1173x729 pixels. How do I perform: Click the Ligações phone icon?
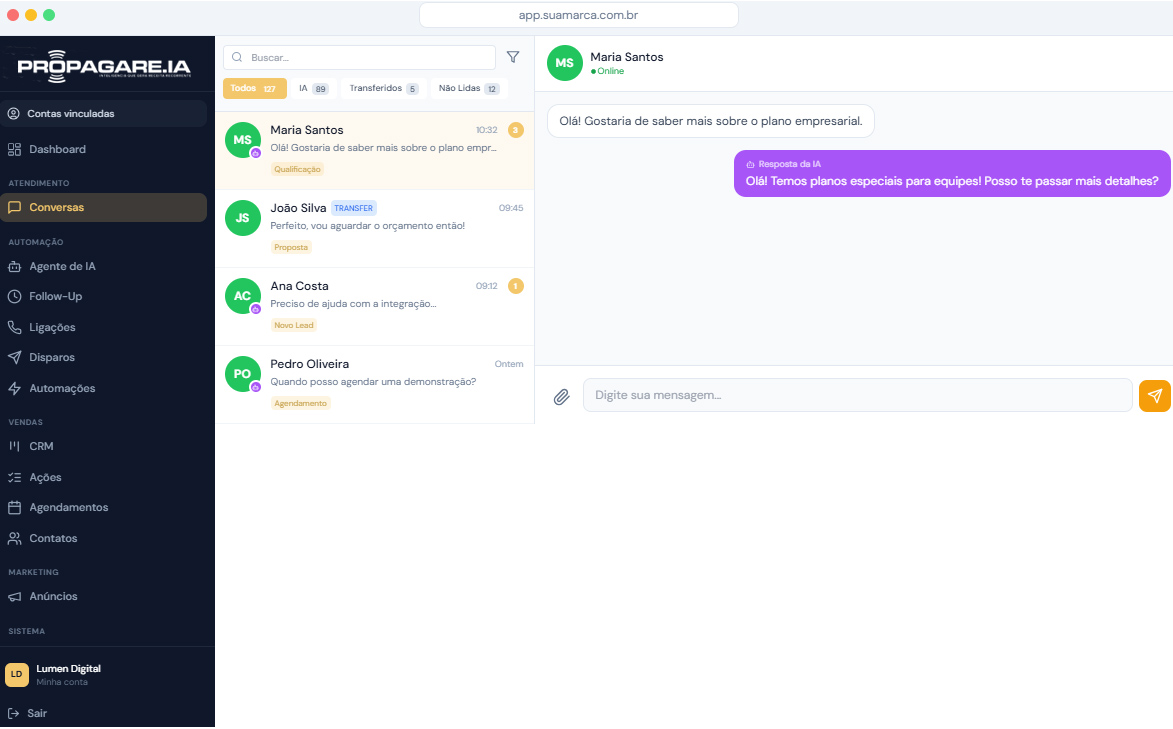[x=14, y=327]
